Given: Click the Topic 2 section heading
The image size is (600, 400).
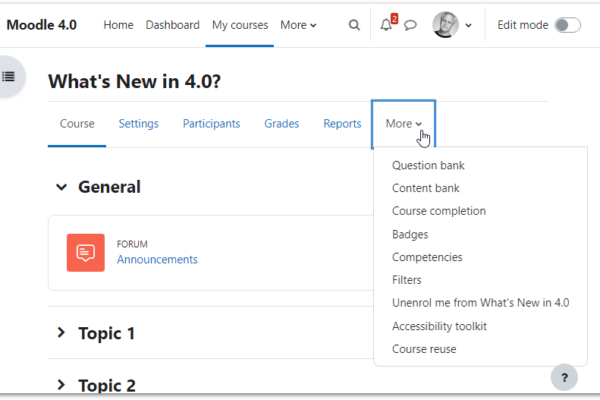Looking at the screenshot, I should pyautogui.click(x=107, y=385).
